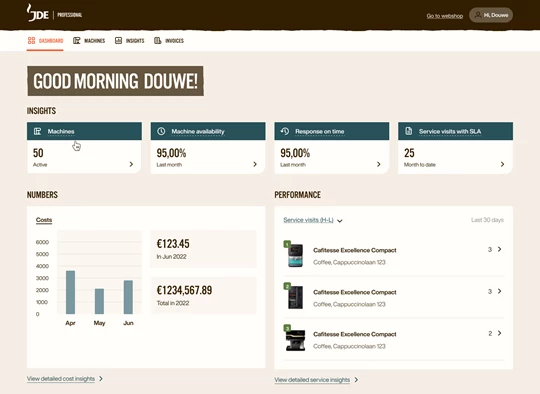Image resolution: width=540 pixels, height=394 pixels.
Task: Open second ranked Cafitesse machine thumbnail
Action: click(295, 297)
